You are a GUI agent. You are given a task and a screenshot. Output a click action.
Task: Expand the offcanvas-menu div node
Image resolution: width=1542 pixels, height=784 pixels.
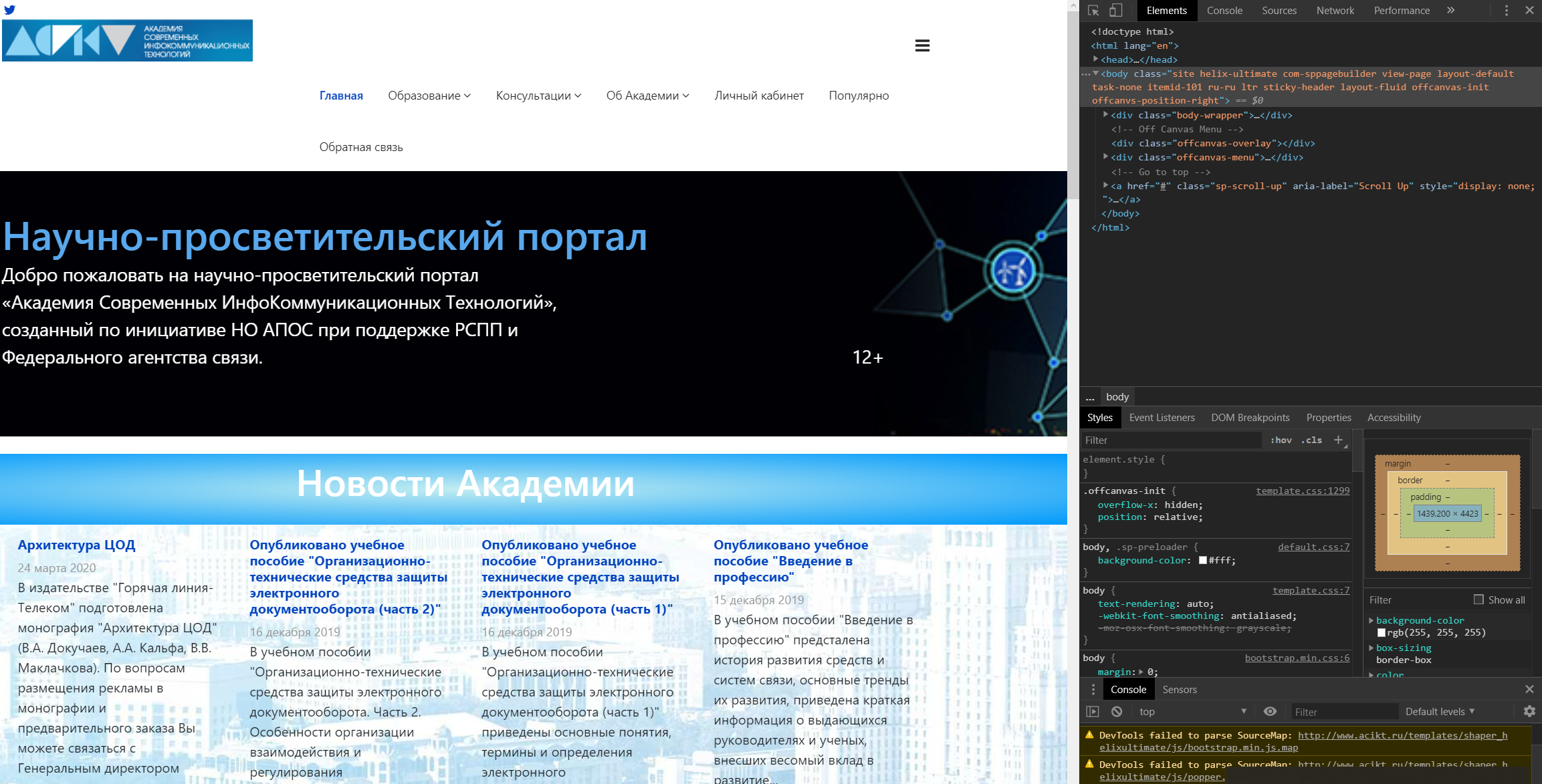[1105, 157]
